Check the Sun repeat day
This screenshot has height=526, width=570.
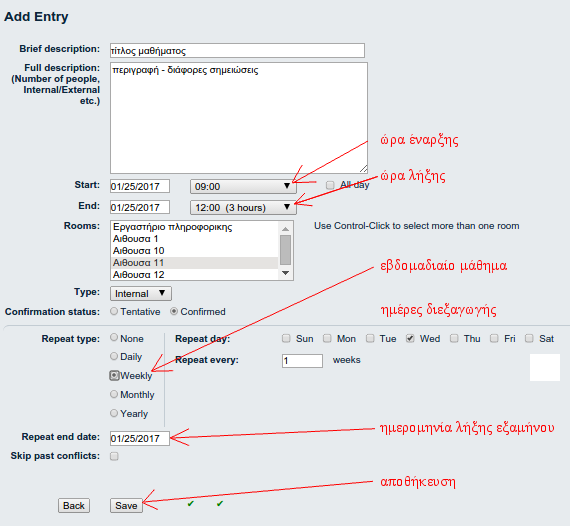[286, 338]
